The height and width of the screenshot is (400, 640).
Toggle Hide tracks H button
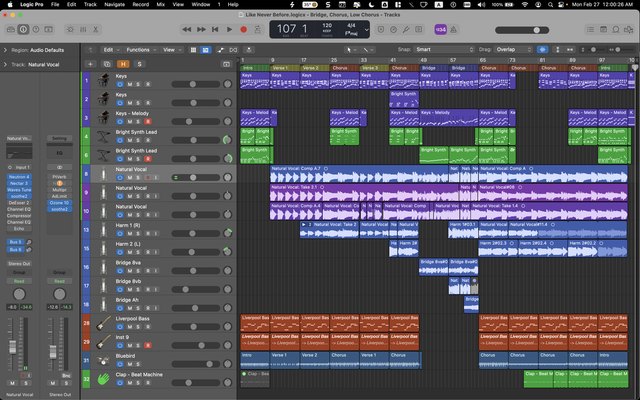123,64
